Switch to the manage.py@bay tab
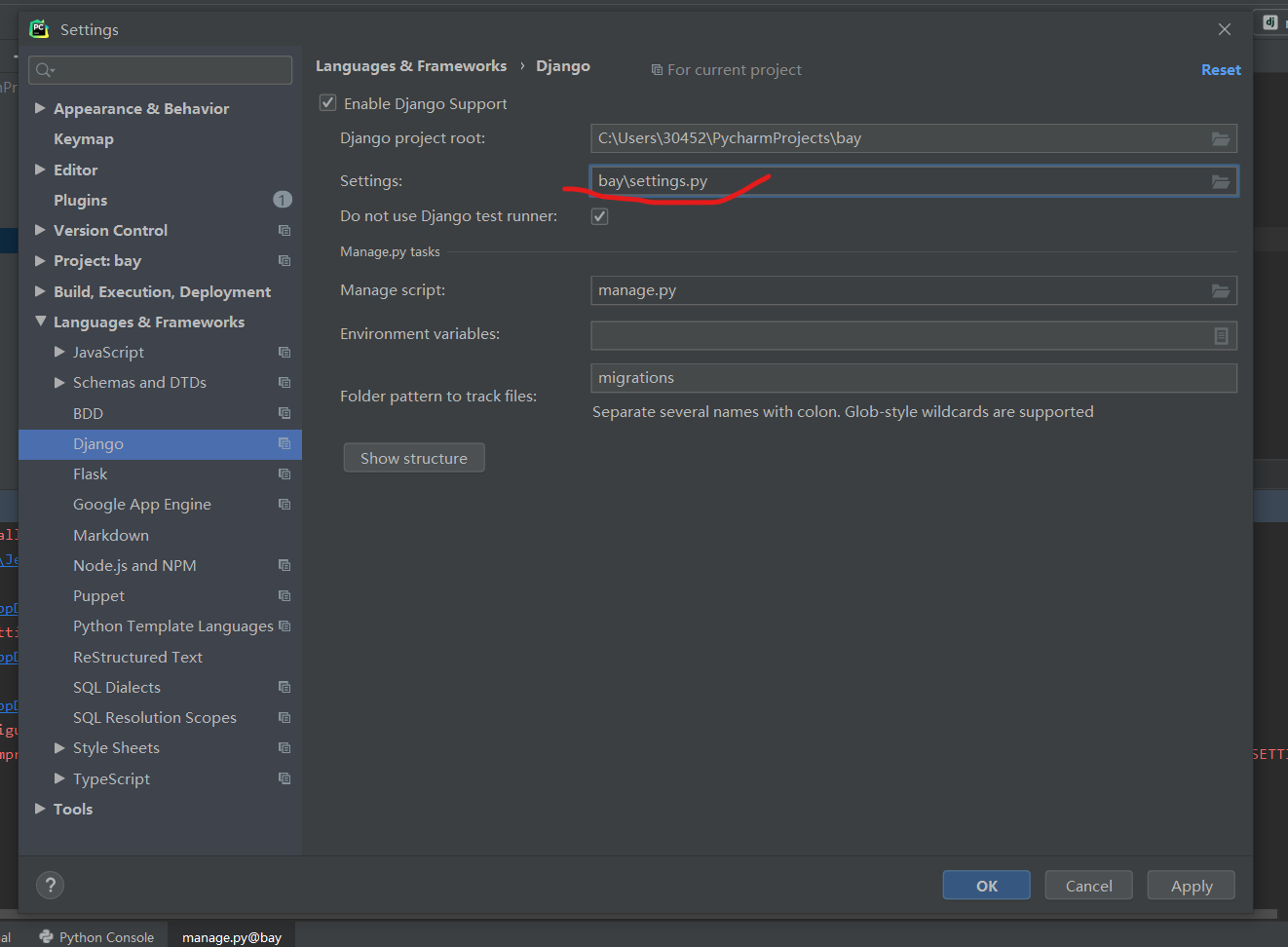The height and width of the screenshot is (947, 1288). pyautogui.click(x=232, y=936)
